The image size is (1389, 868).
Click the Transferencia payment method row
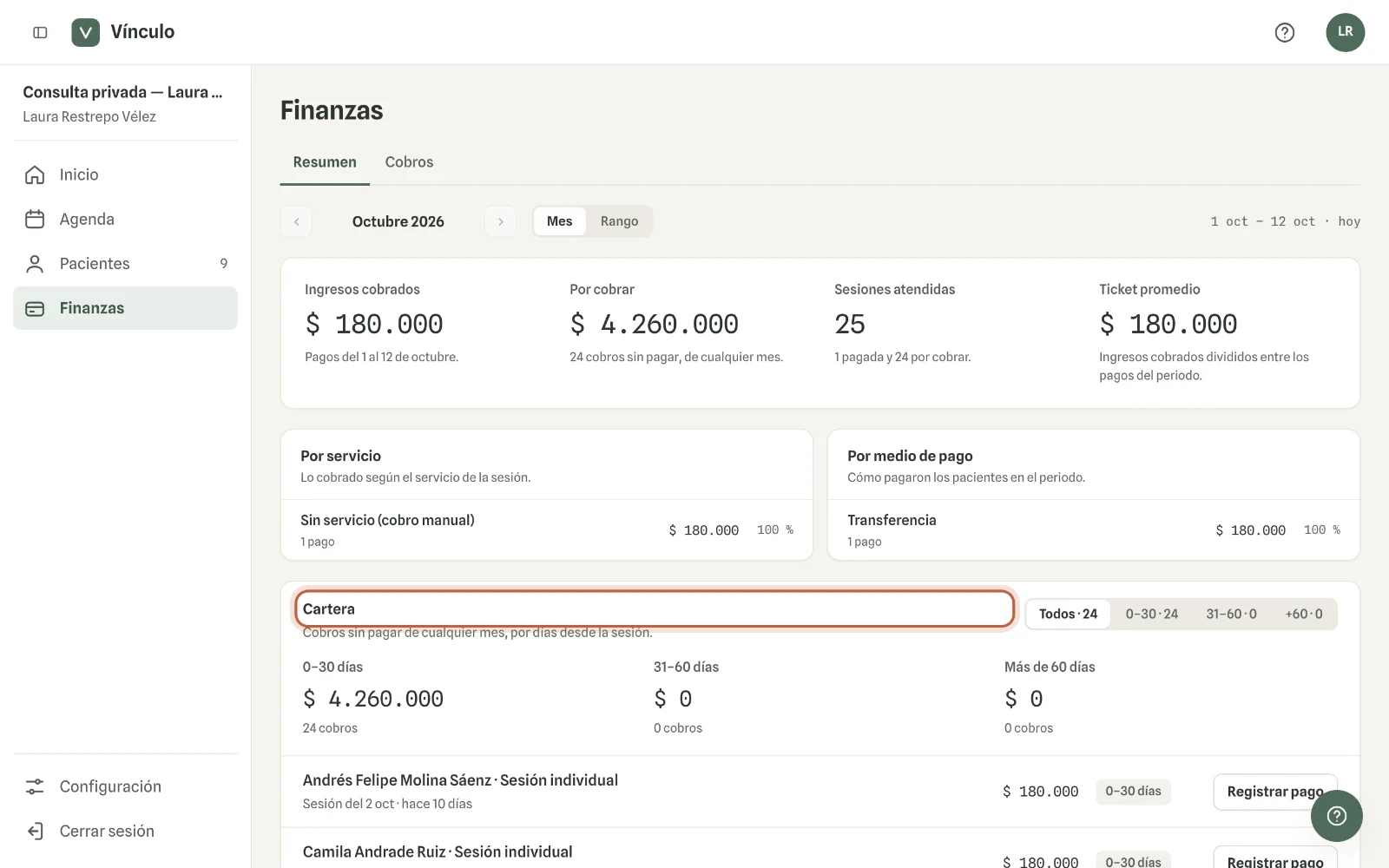click(x=1094, y=529)
